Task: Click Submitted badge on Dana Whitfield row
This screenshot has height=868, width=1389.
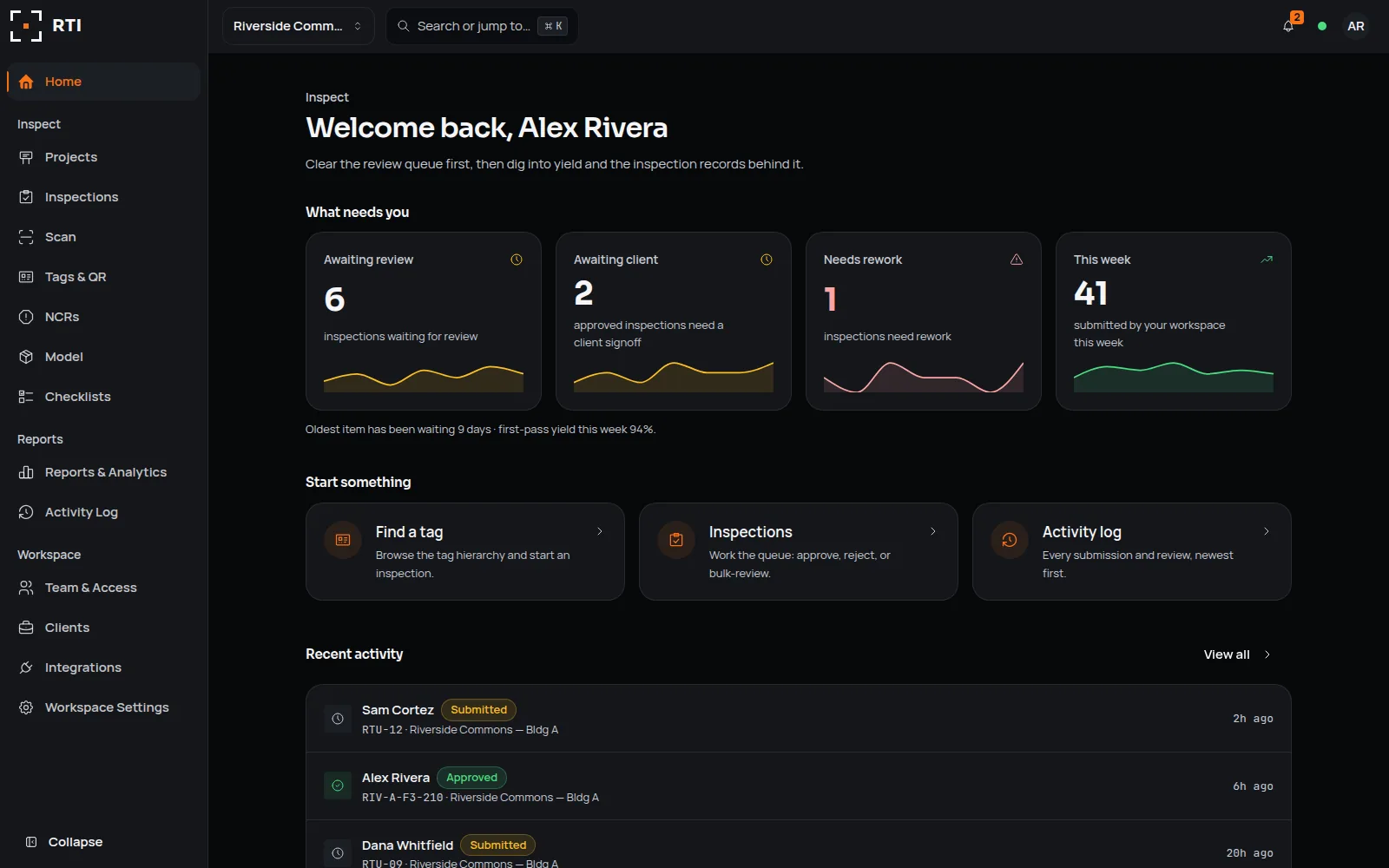Action: pos(497,845)
